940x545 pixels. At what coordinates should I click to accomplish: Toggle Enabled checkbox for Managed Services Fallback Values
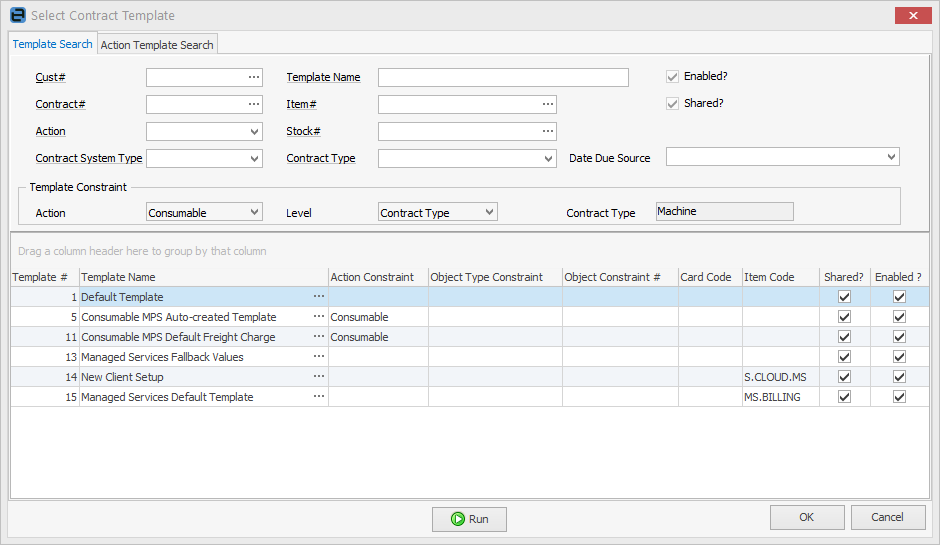[x=899, y=357]
